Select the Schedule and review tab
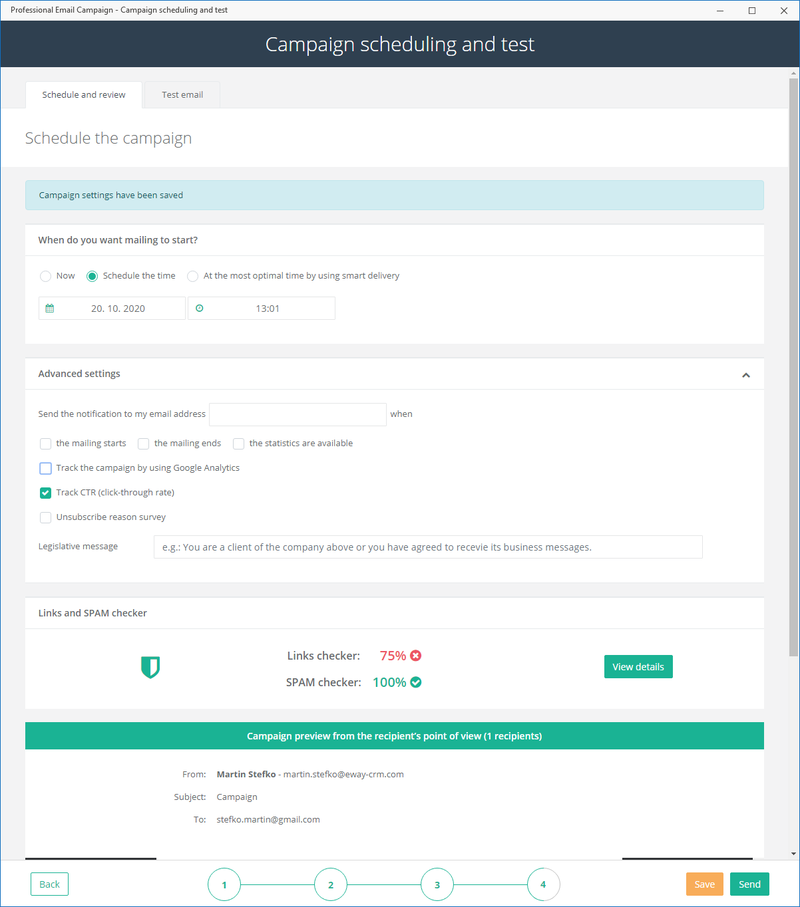This screenshot has height=907, width=800. pos(84,95)
